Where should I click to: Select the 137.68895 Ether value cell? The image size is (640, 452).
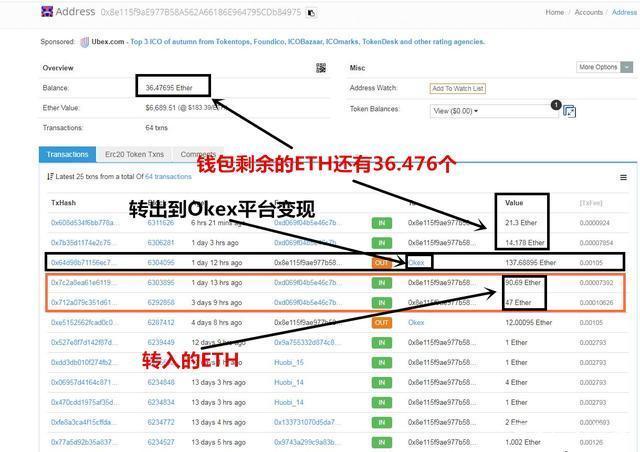[x=531, y=263]
